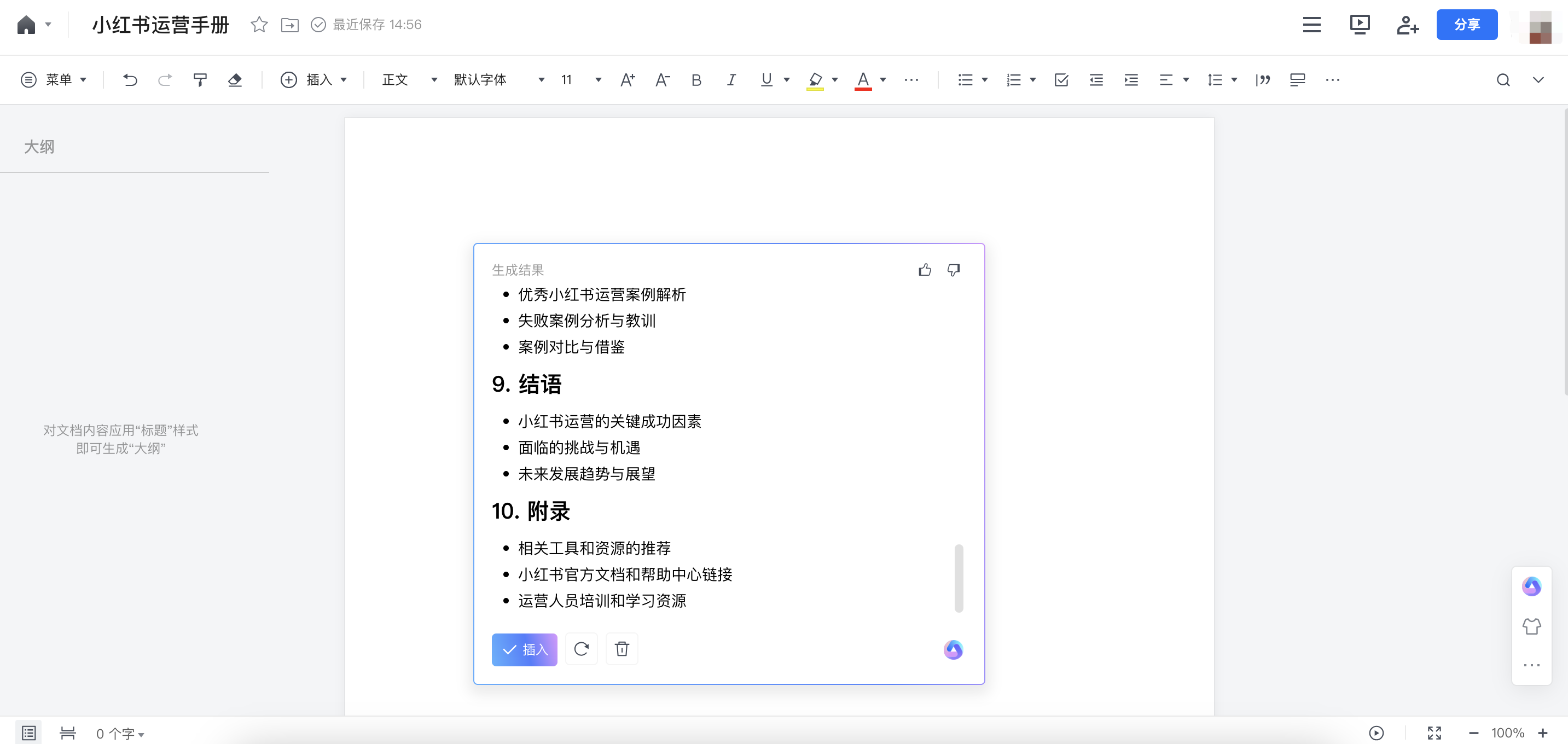
Task: Toggle bold formatting
Action: [696, 80]
